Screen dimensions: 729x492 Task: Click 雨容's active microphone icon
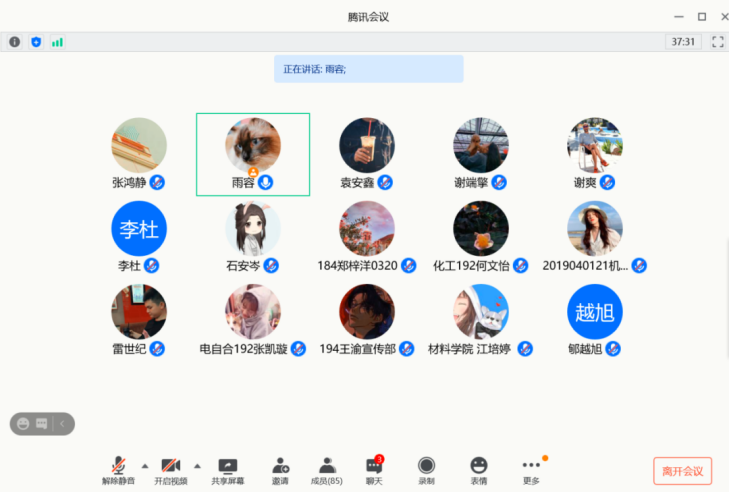(266, 183)
